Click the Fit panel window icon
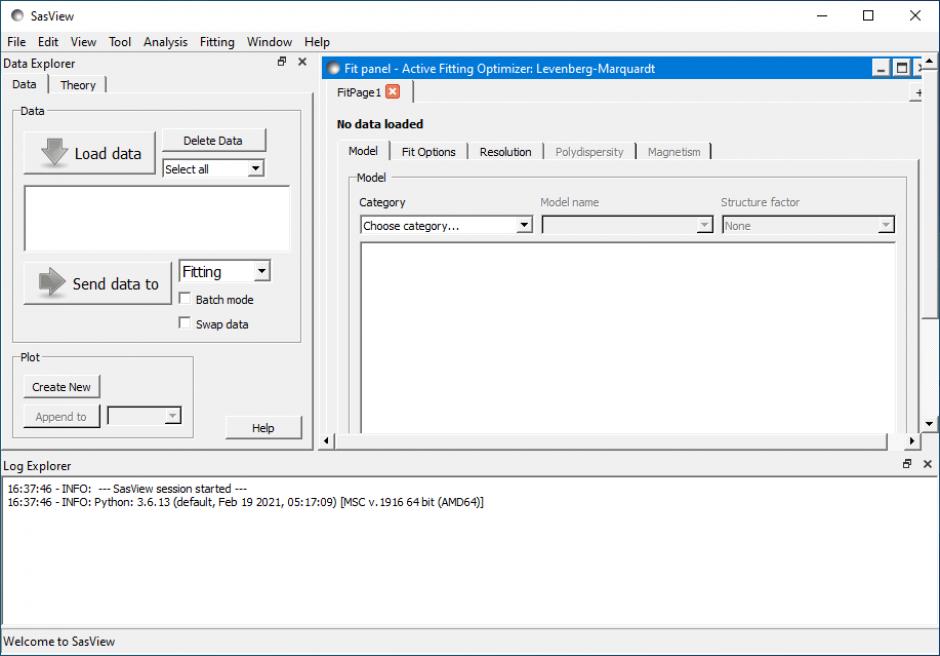Image resolution: width=940 pixels, height=656 pixels. (334, 68)
